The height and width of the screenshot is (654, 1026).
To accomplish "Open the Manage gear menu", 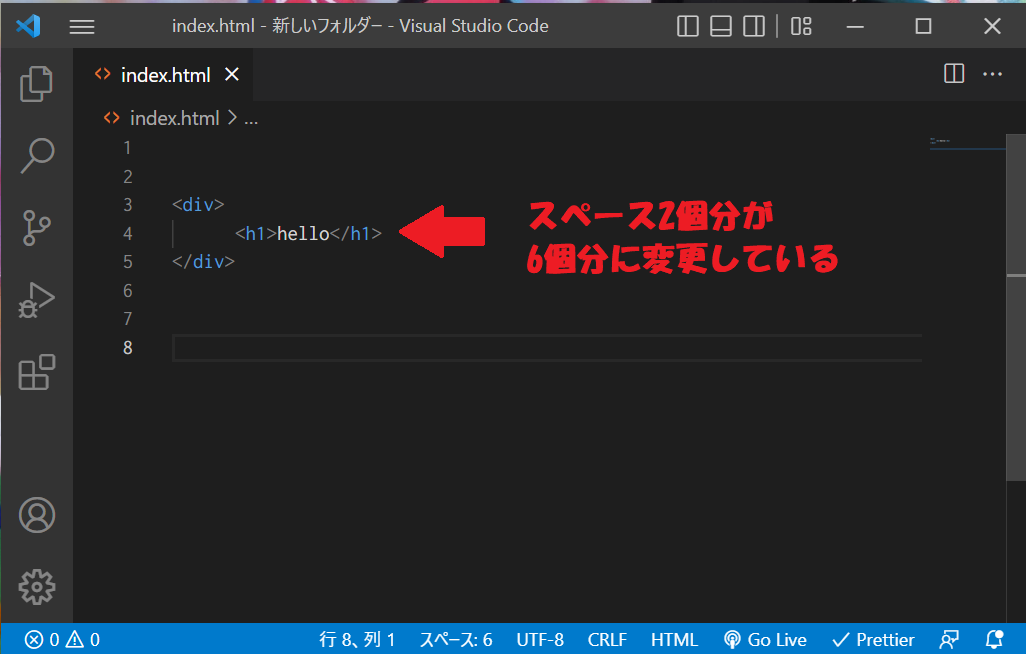I will (x=37, y=587).
